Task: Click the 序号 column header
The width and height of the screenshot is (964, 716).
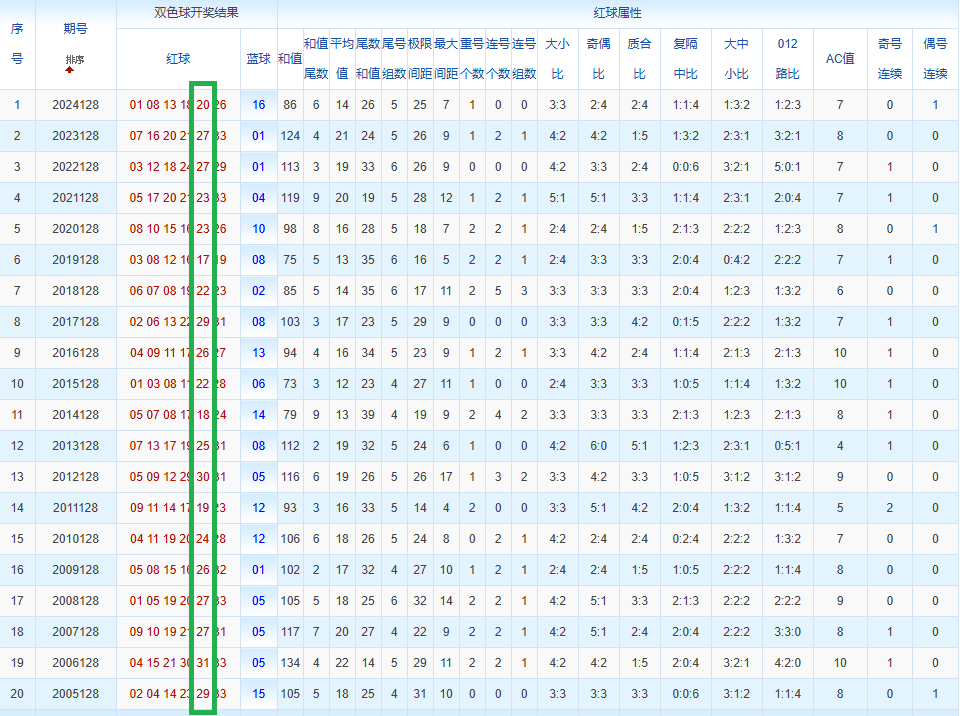Action: pos(17,44)
